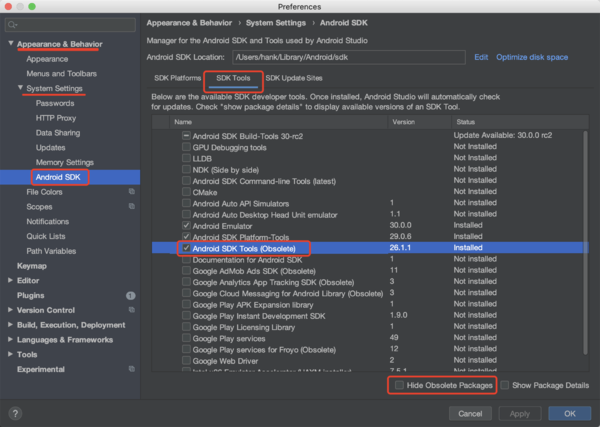Expand Build, Execution, Deployment arrow
This screenshot has height=427, width=600.
[10, 324]
